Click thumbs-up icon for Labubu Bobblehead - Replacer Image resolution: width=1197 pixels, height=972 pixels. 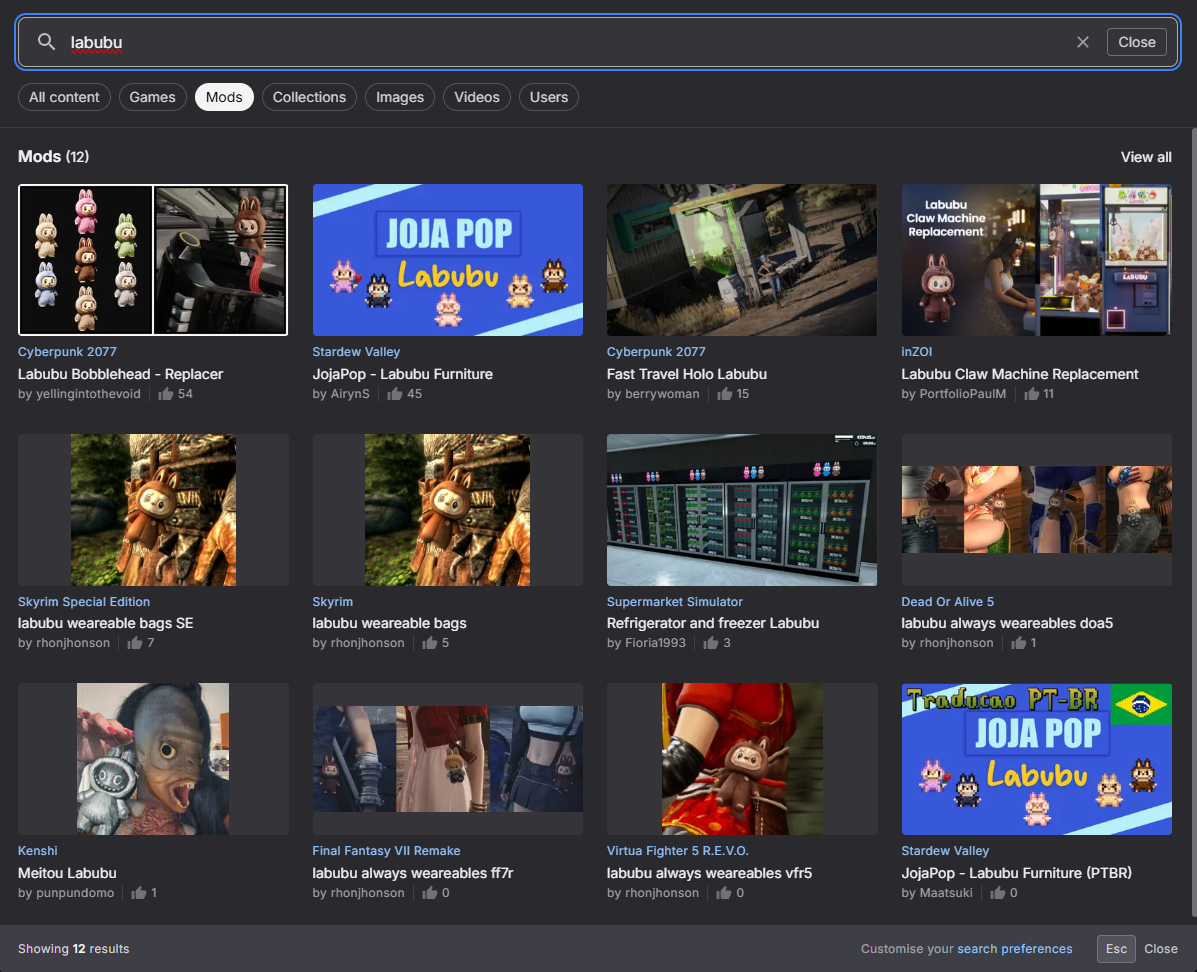click(166, 394)
